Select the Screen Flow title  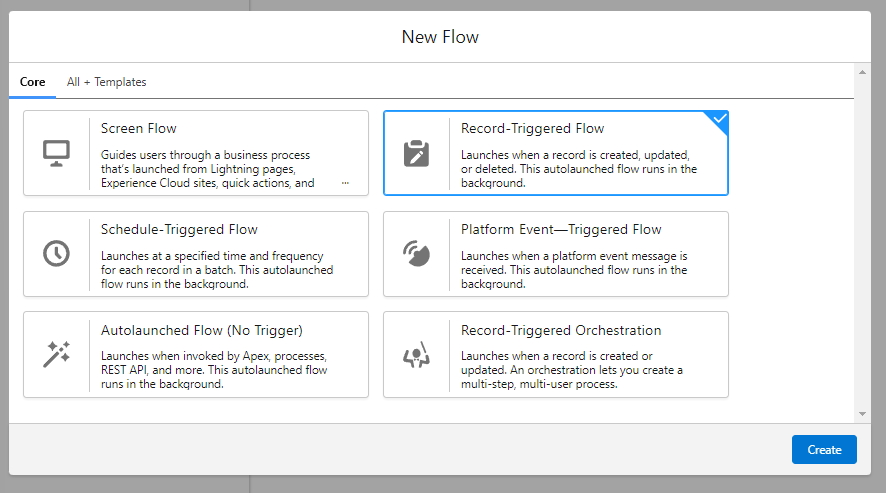pyautogui.click(x=139, y=128)
